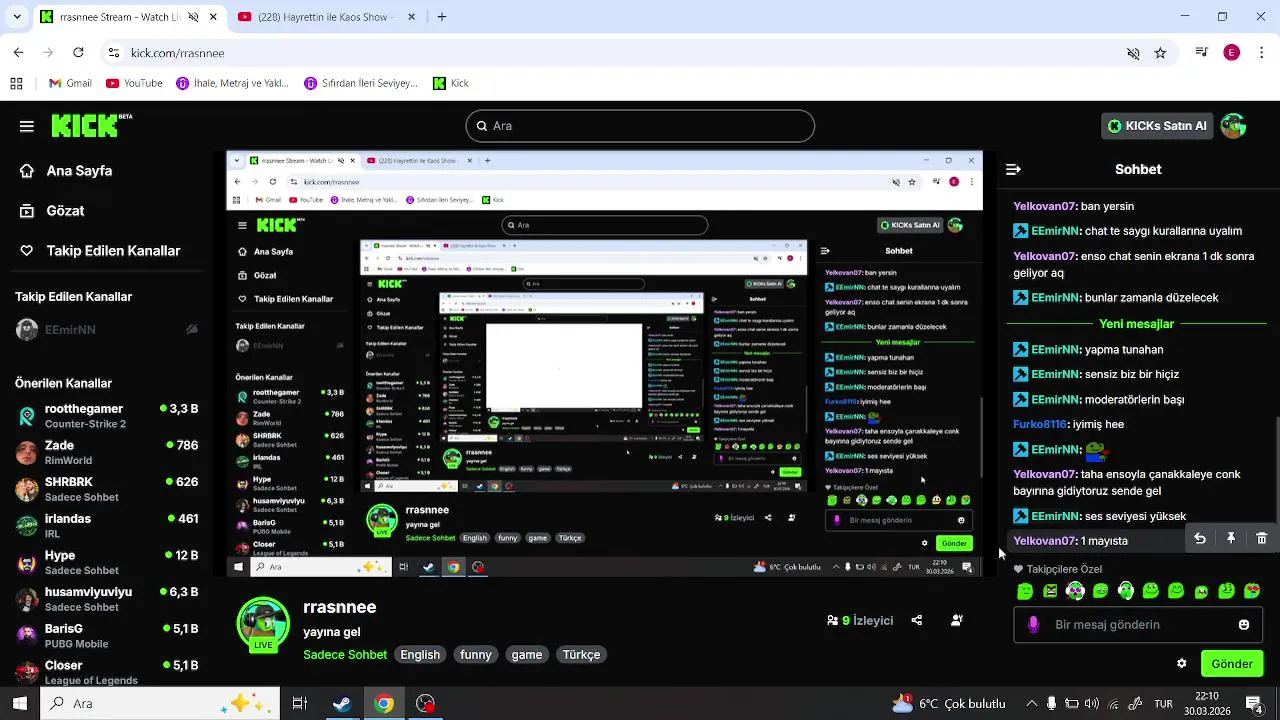Open husamviyuviyu channel
The width and height of the screenshot is (1280, 720).
(107, 599)
